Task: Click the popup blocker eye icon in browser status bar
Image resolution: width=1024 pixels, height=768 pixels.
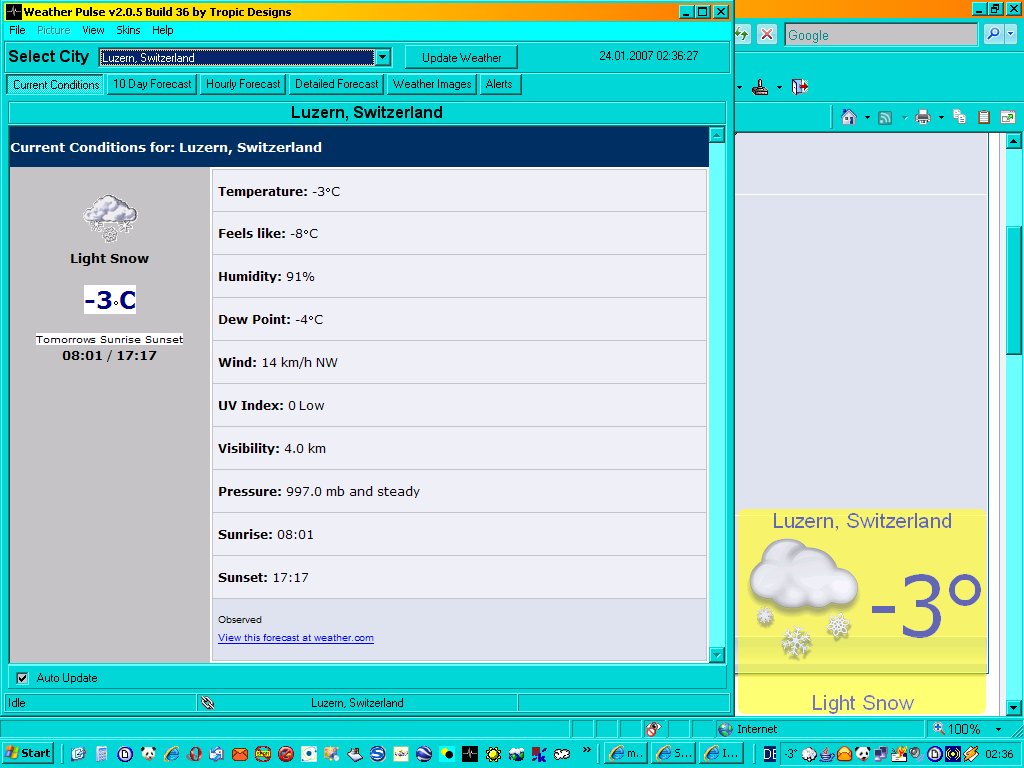Action: pos(653,729)
